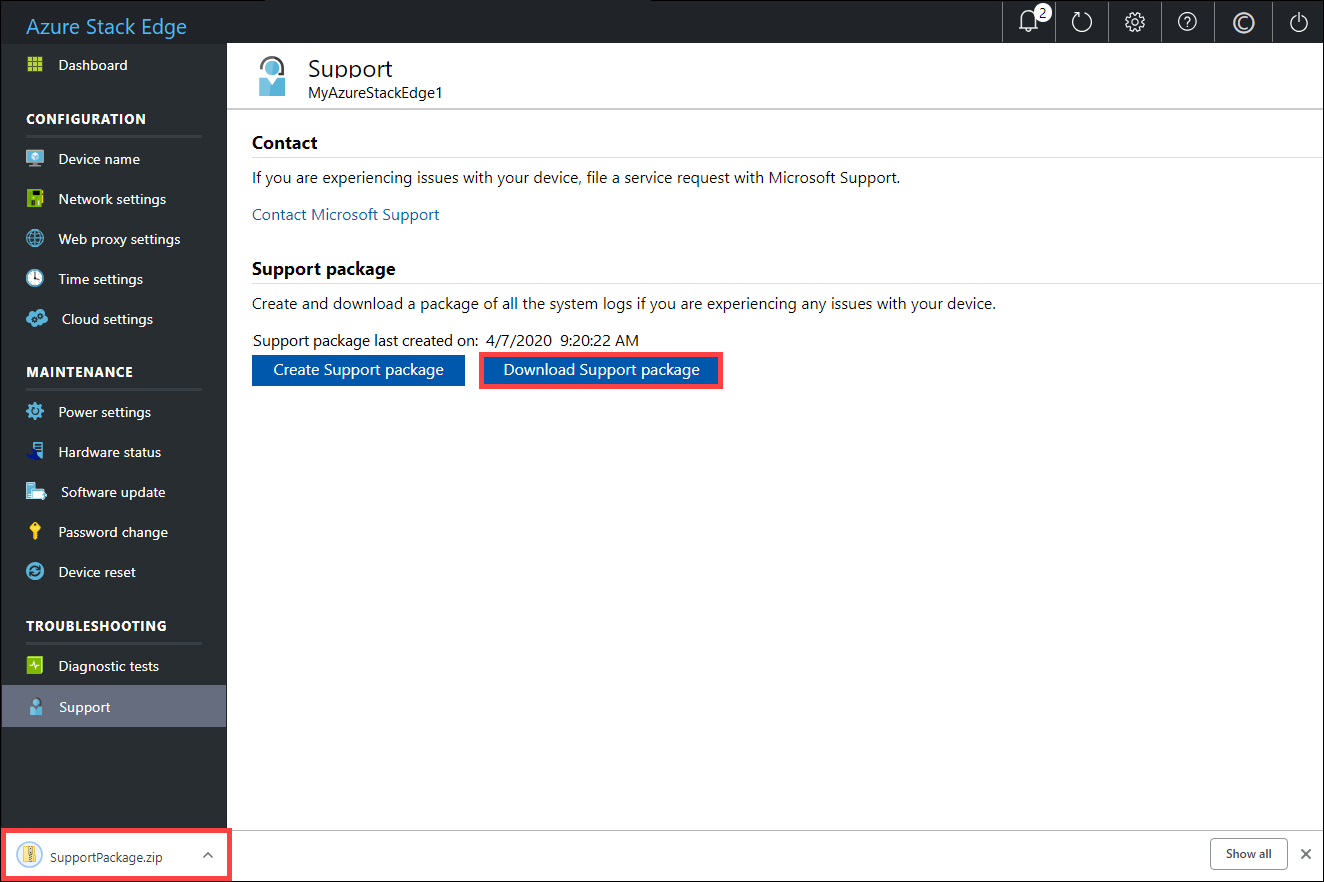
Task: Select the Web proxy settings globe icon
Action: [37, 238]
